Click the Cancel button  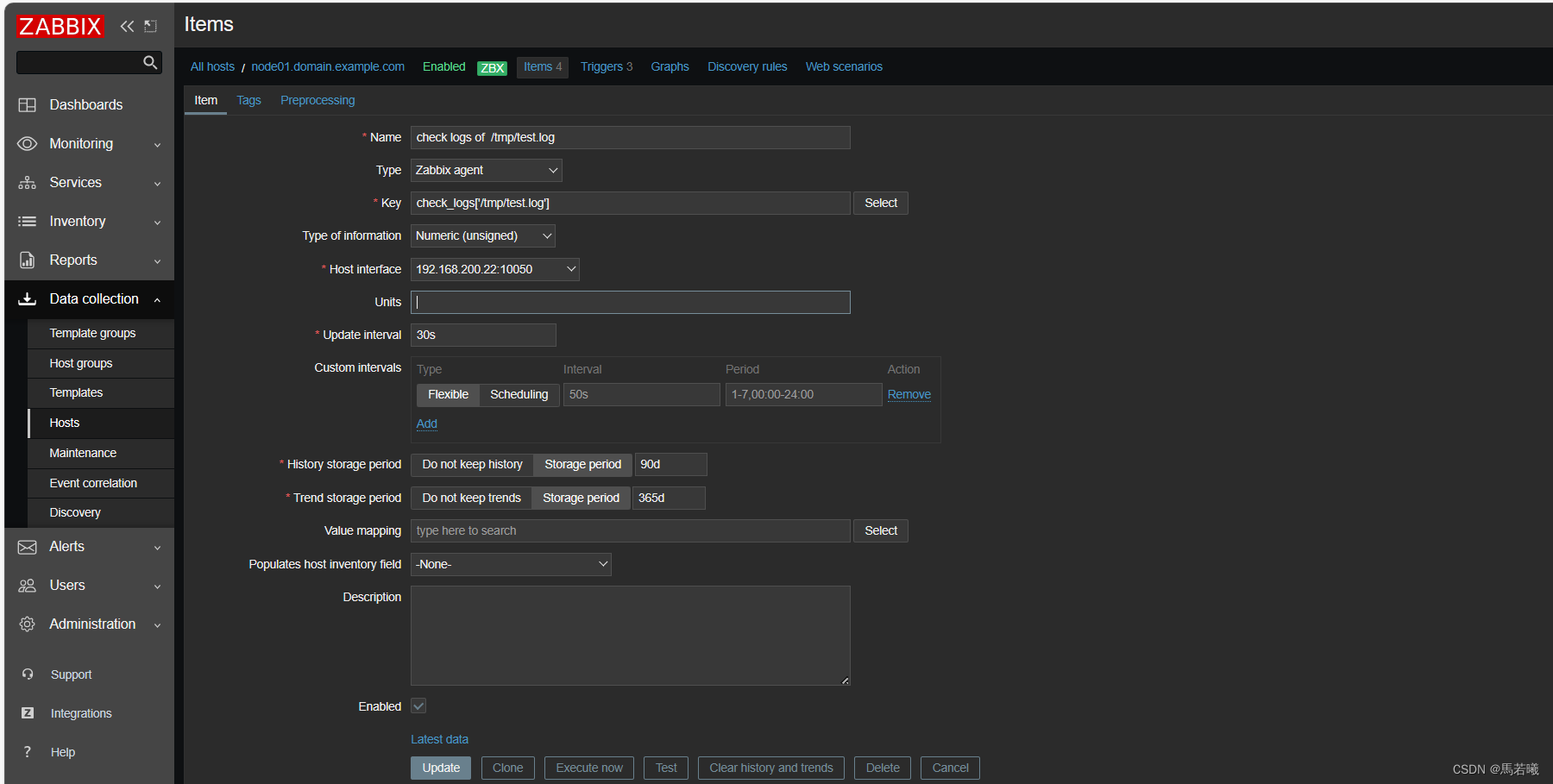coord(950,768)
